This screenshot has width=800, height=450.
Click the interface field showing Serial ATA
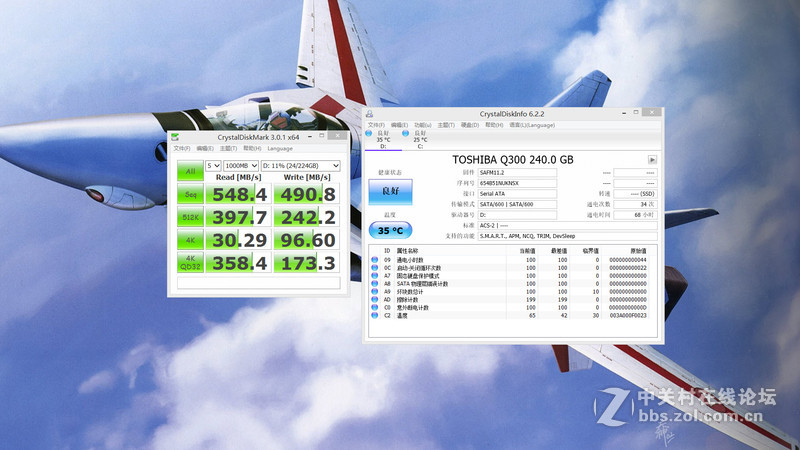[x=517, y=194]
